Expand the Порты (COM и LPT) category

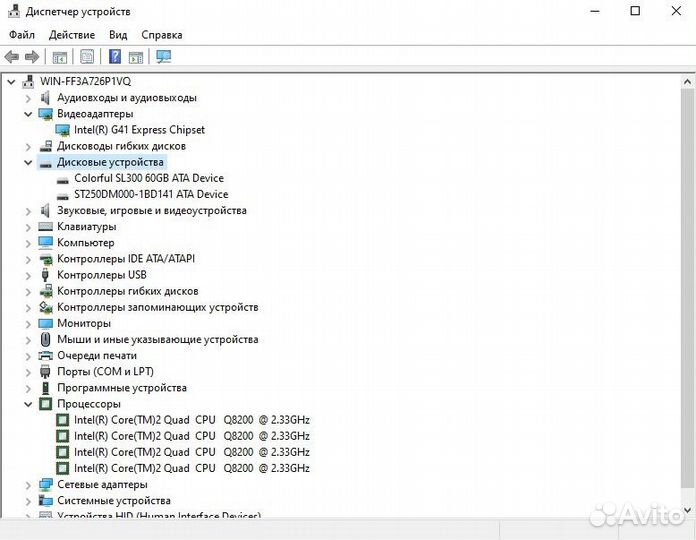coord(28,372)
